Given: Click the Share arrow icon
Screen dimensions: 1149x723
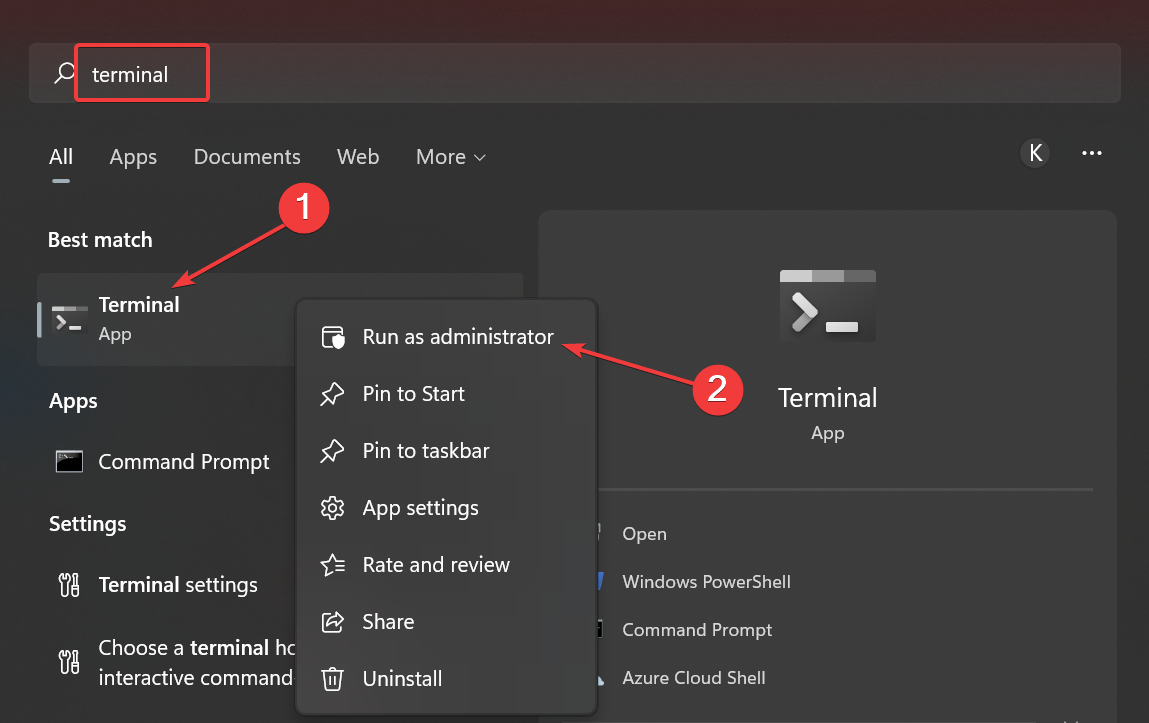Looking at the screenshot, I should 332,622.
